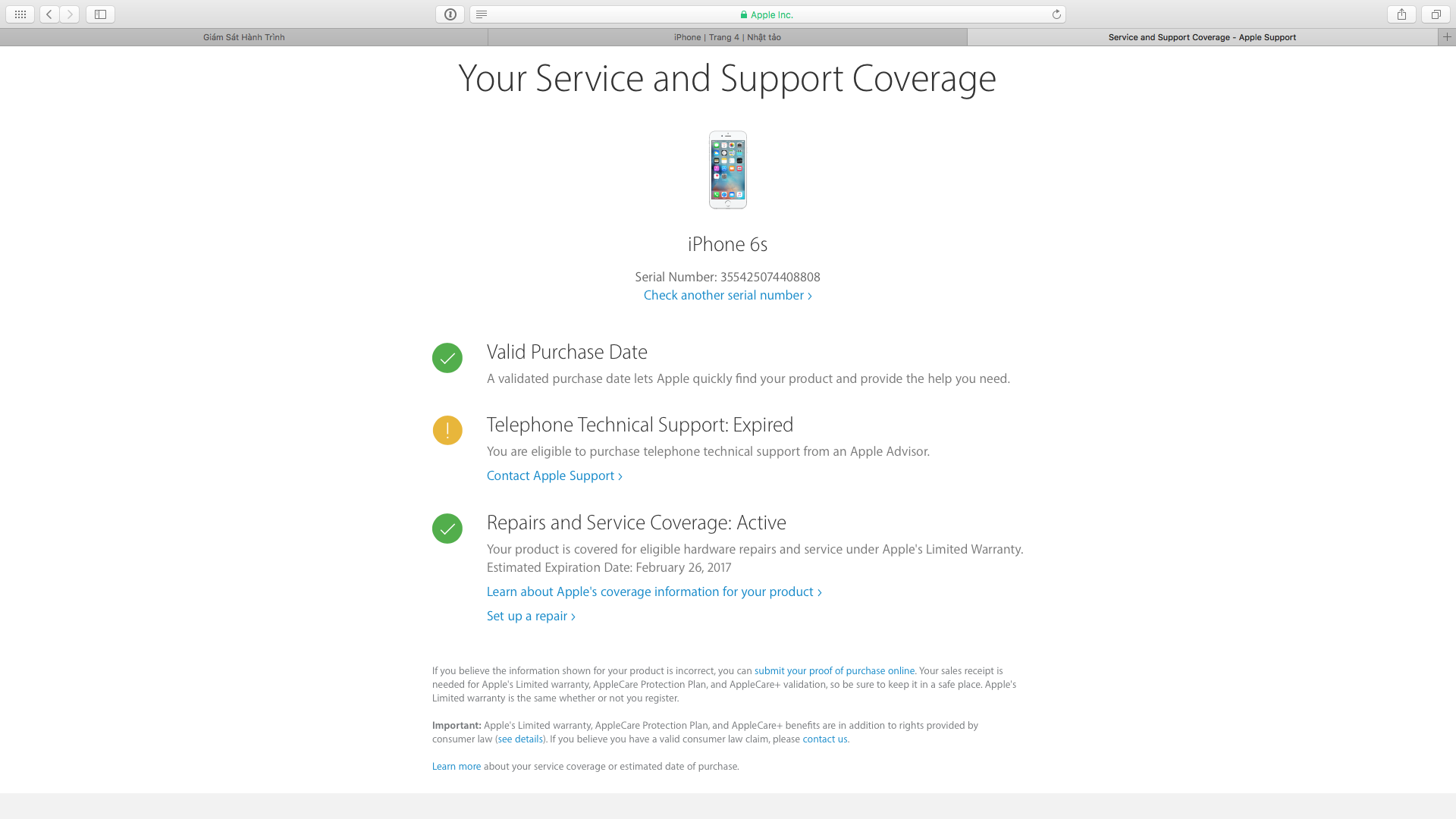This screenshot has width=1456, height=819.
Task: Open the 1Password extension icon
Action: click(x=450, y=14)
